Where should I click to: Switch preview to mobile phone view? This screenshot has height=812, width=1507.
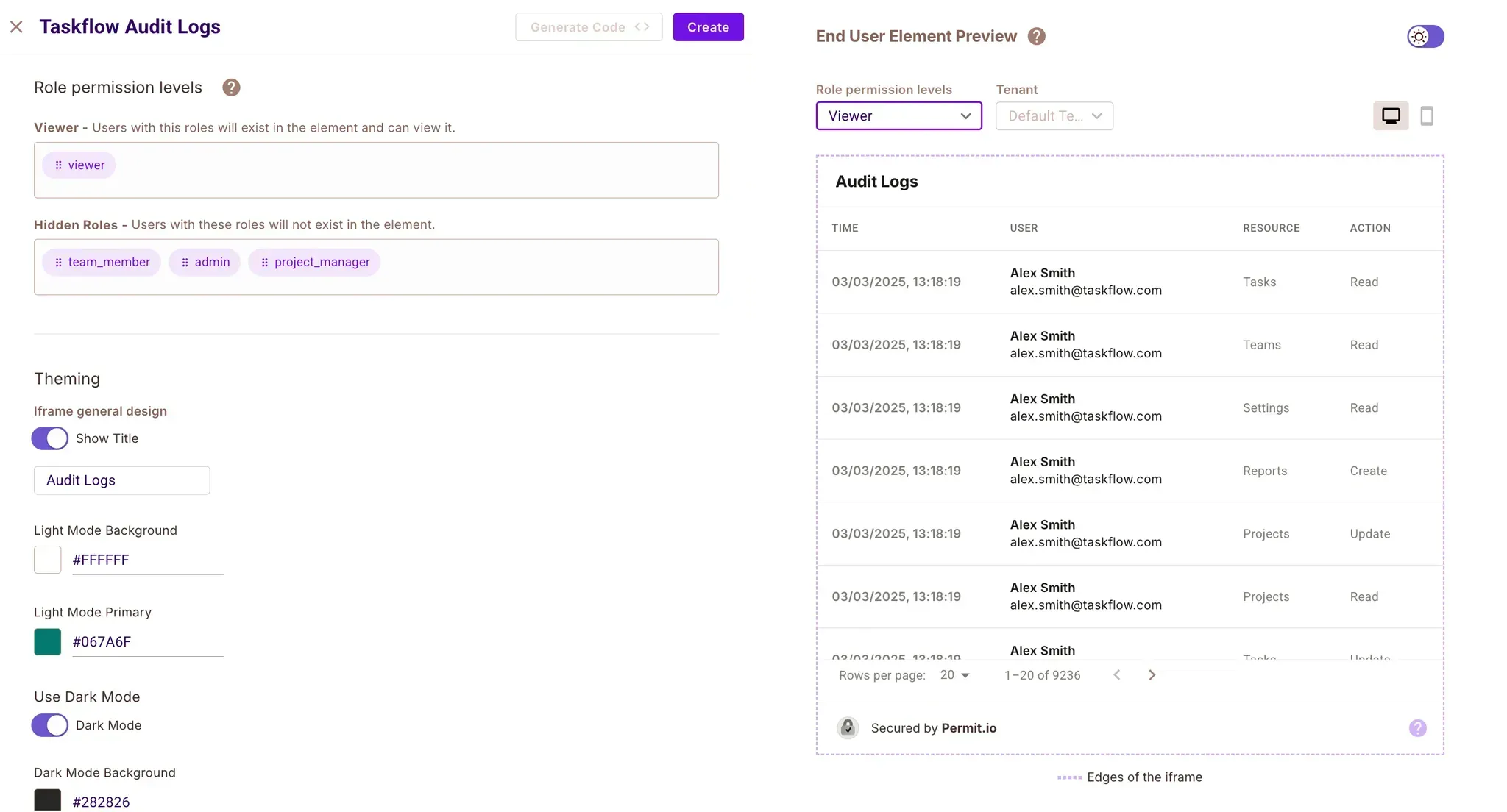1426,116
